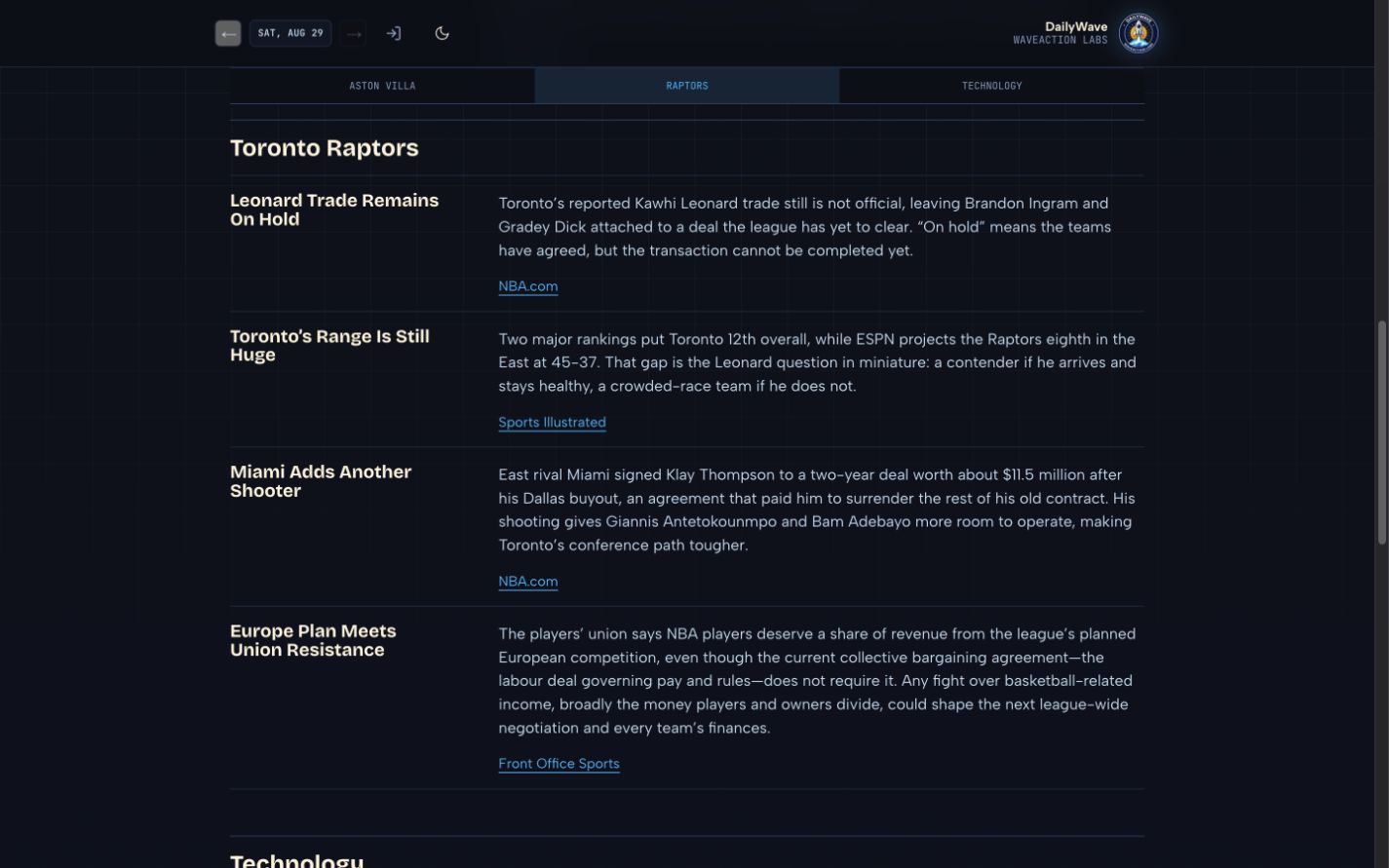Select the Raptors tab
This screenshot has width=1389, height=868.
(687, 86)
